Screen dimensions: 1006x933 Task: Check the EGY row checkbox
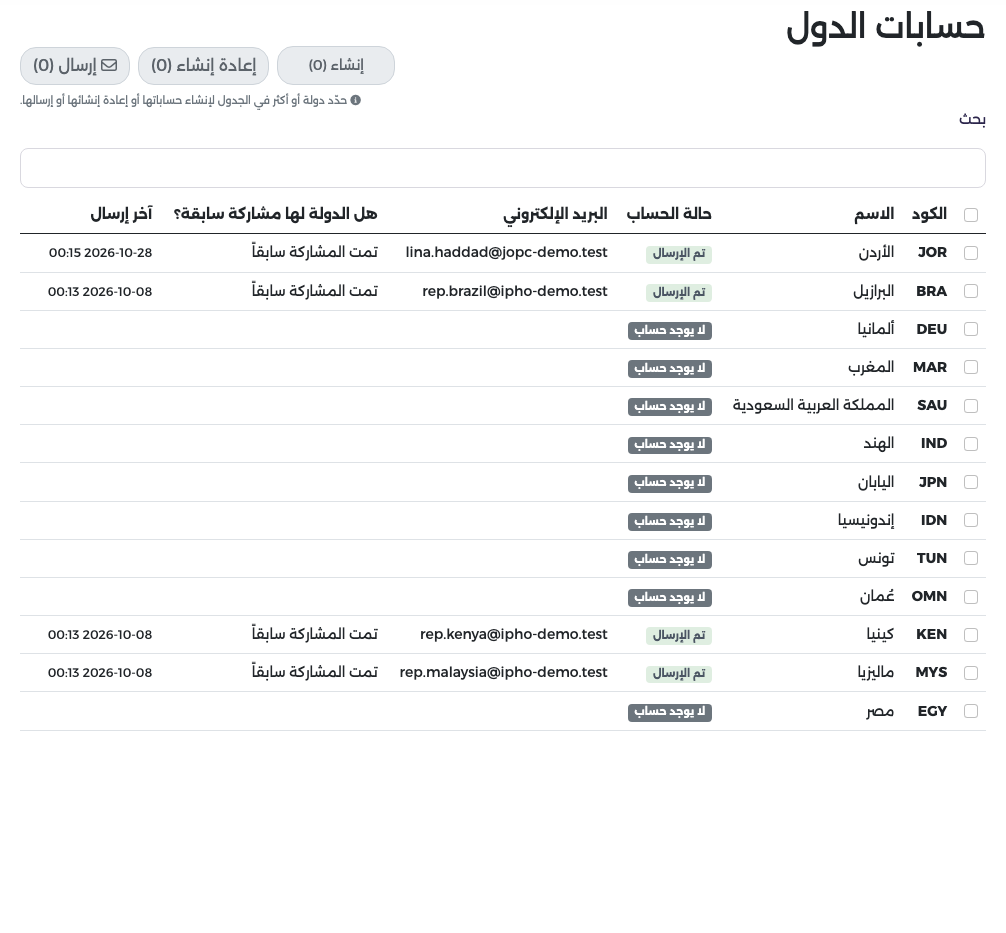tap(971, 711)
